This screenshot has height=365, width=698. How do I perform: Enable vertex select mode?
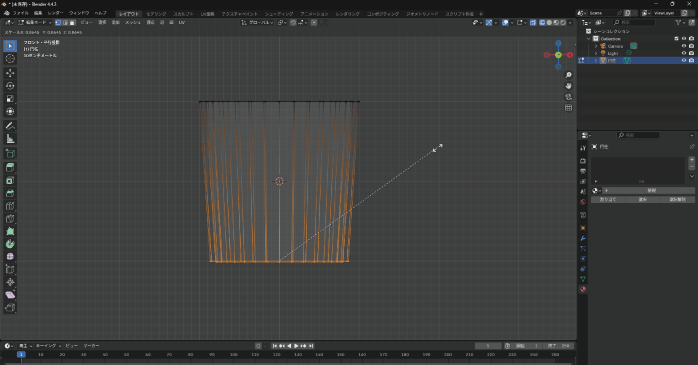(x=58, y=22)
